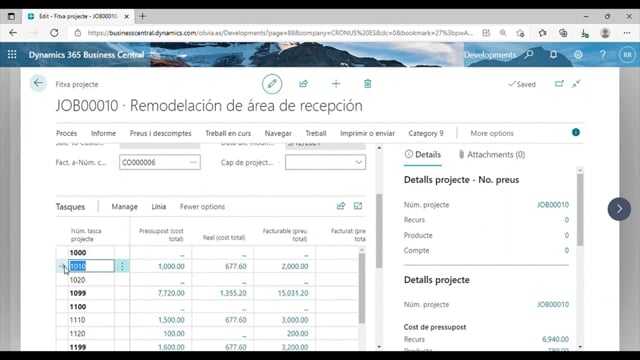
Task: Click the 1010 task number field
Action: [x=91, y=266]
